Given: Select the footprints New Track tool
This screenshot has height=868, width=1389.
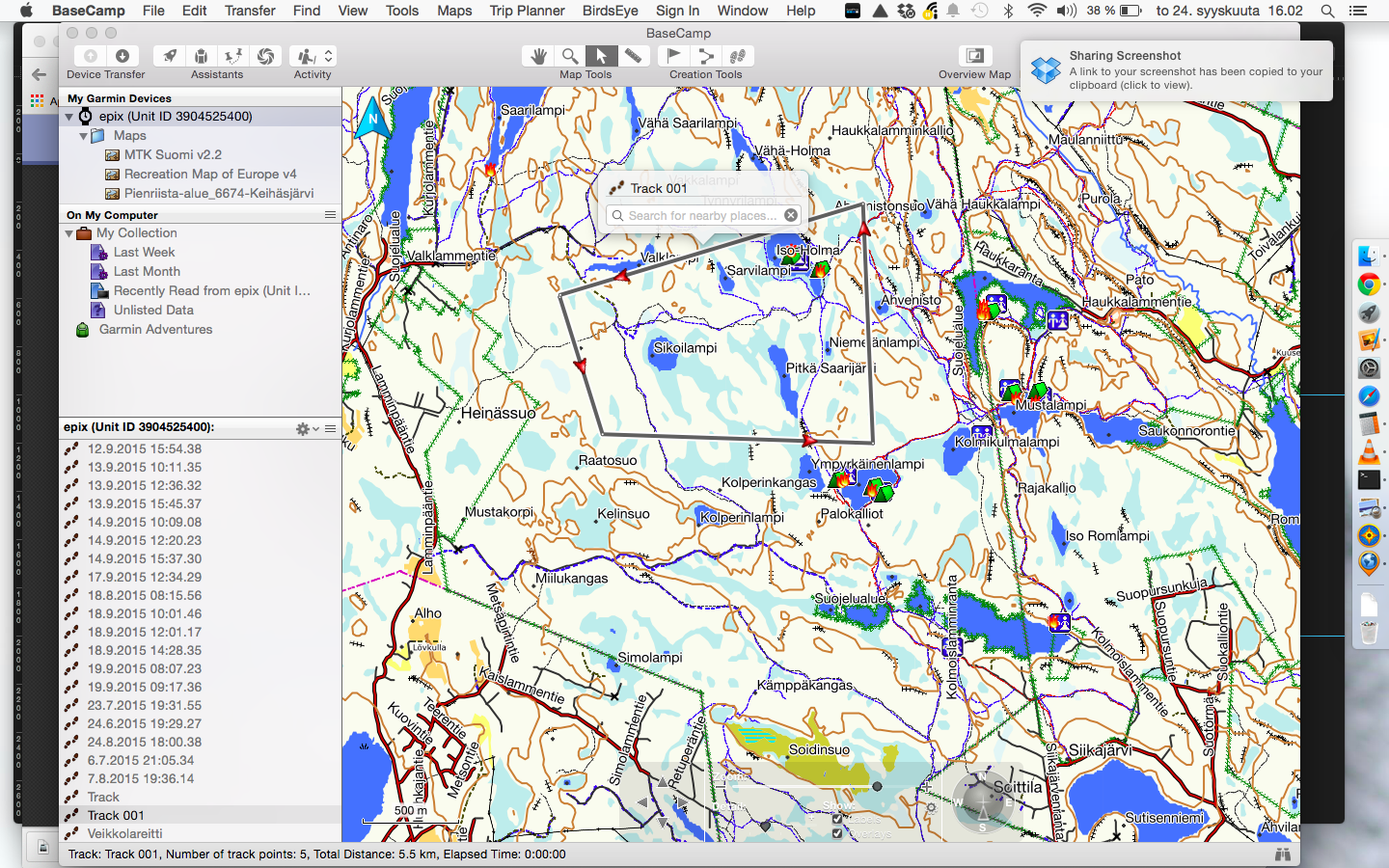Looking at the screenshot, I should [738, 56].
